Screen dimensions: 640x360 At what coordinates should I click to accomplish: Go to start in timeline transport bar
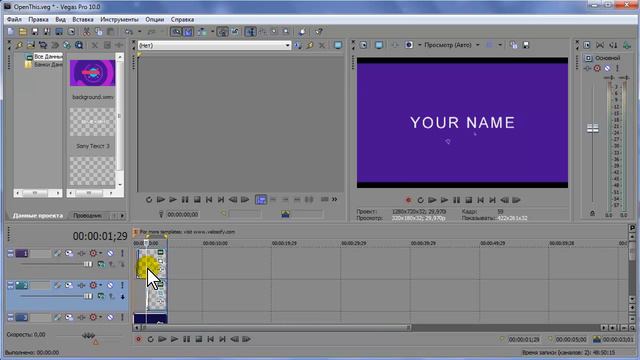211,339
